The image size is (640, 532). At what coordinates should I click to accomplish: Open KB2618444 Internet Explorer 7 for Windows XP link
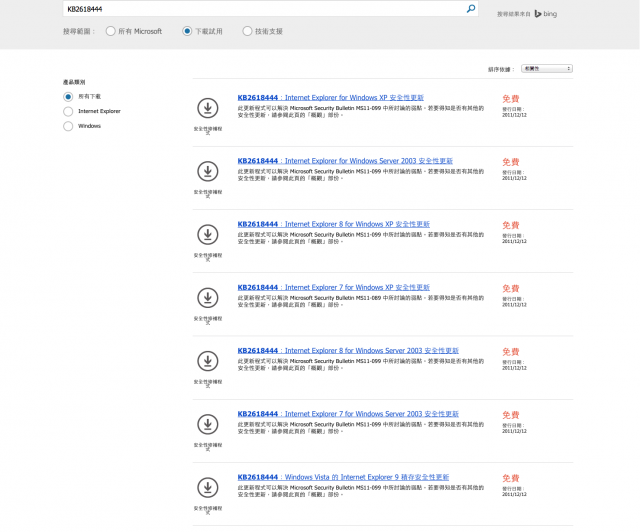[333, 287]
